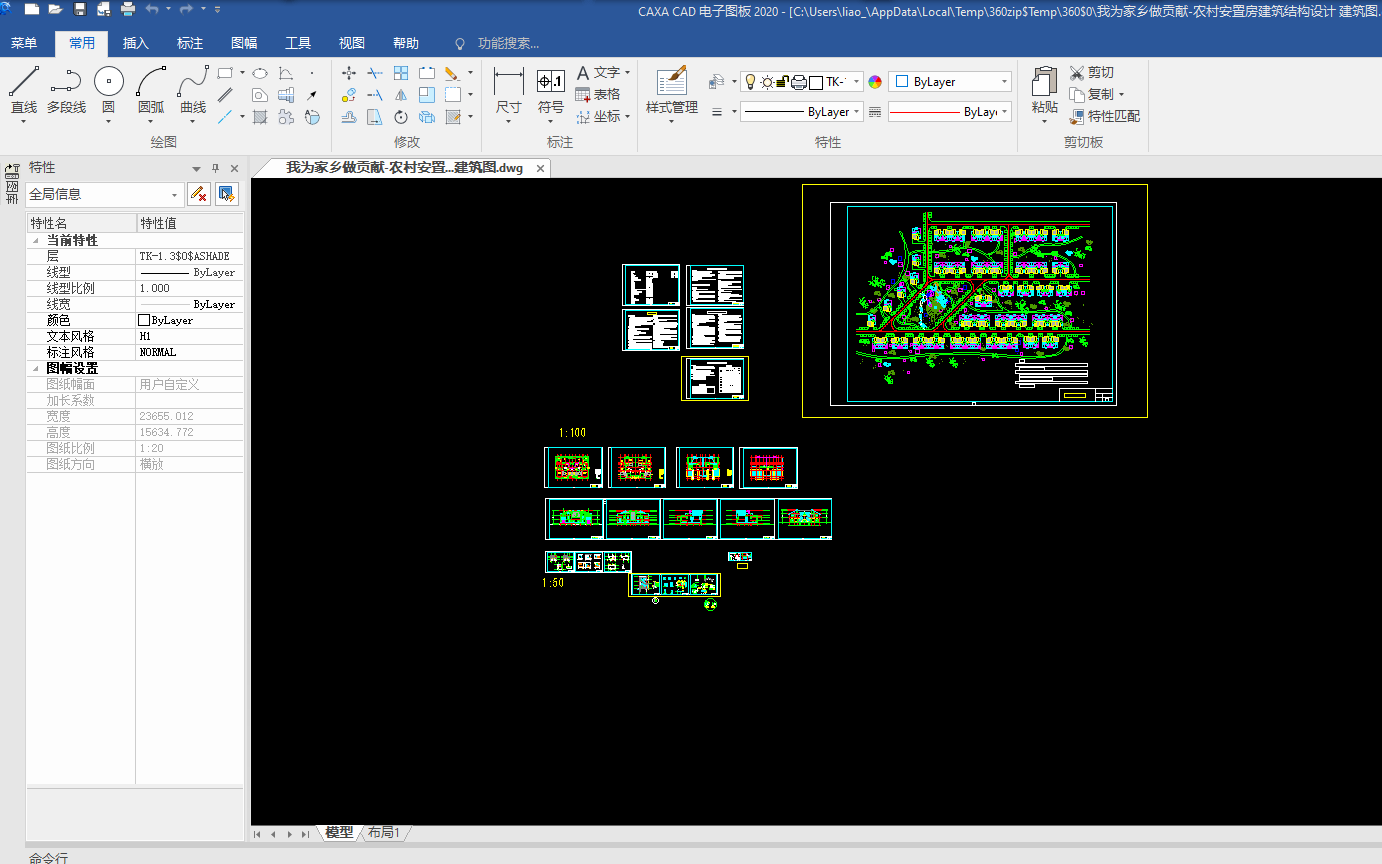
Task: Click the hatch fill tool icon
Action: (260, 117)
